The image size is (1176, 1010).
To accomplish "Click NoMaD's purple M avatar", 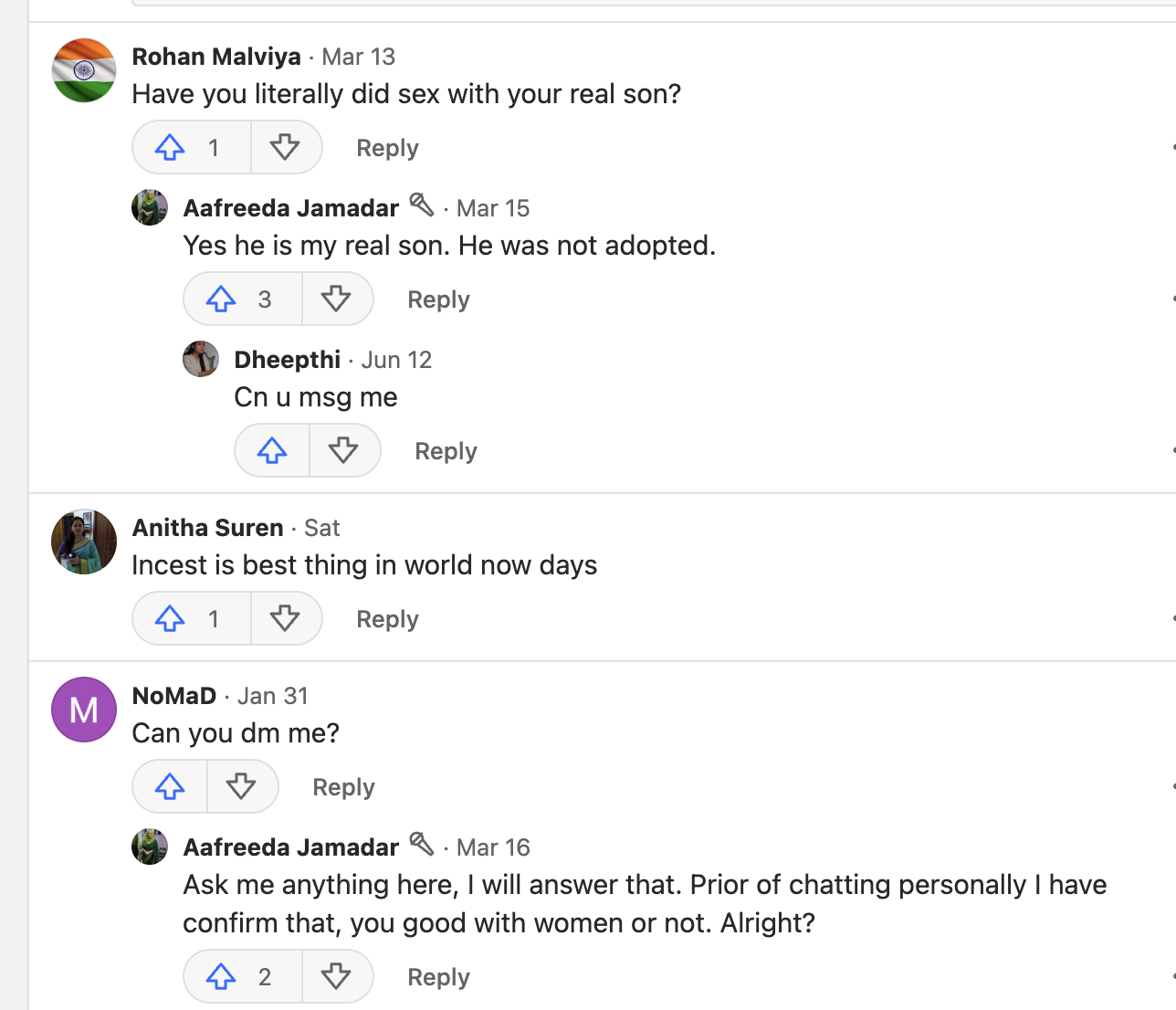I will coord(84,710).
